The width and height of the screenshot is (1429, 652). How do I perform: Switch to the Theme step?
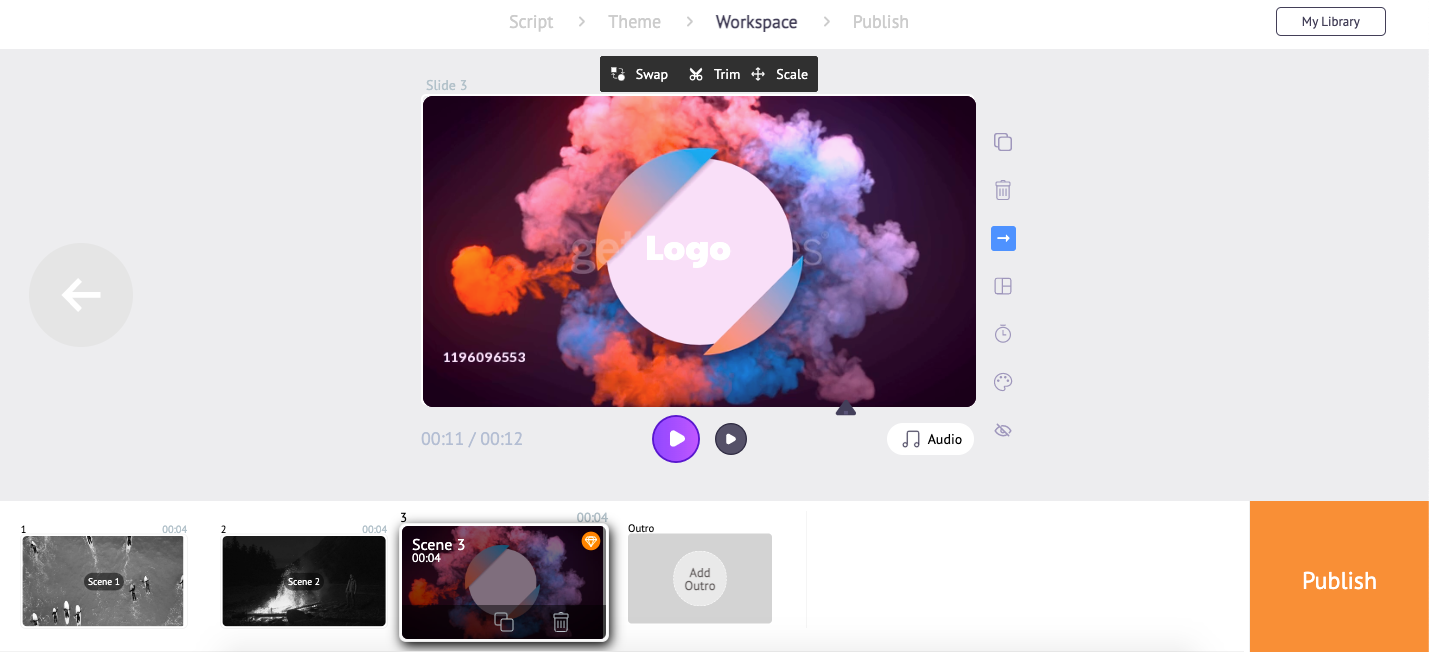pyautogui.click(x=634, y=21)
